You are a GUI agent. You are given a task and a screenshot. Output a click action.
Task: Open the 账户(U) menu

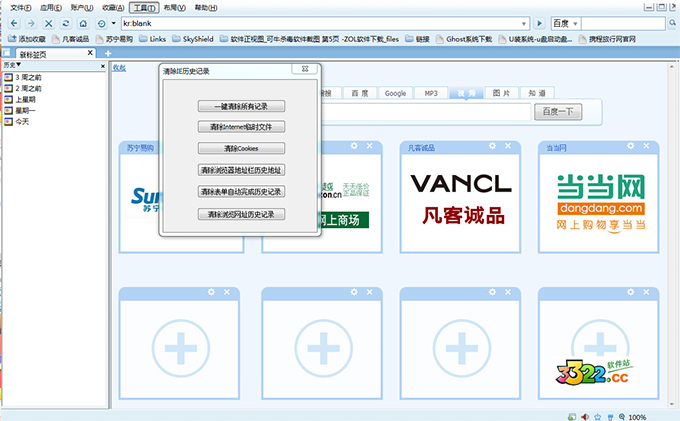click(x=82, y=8)
